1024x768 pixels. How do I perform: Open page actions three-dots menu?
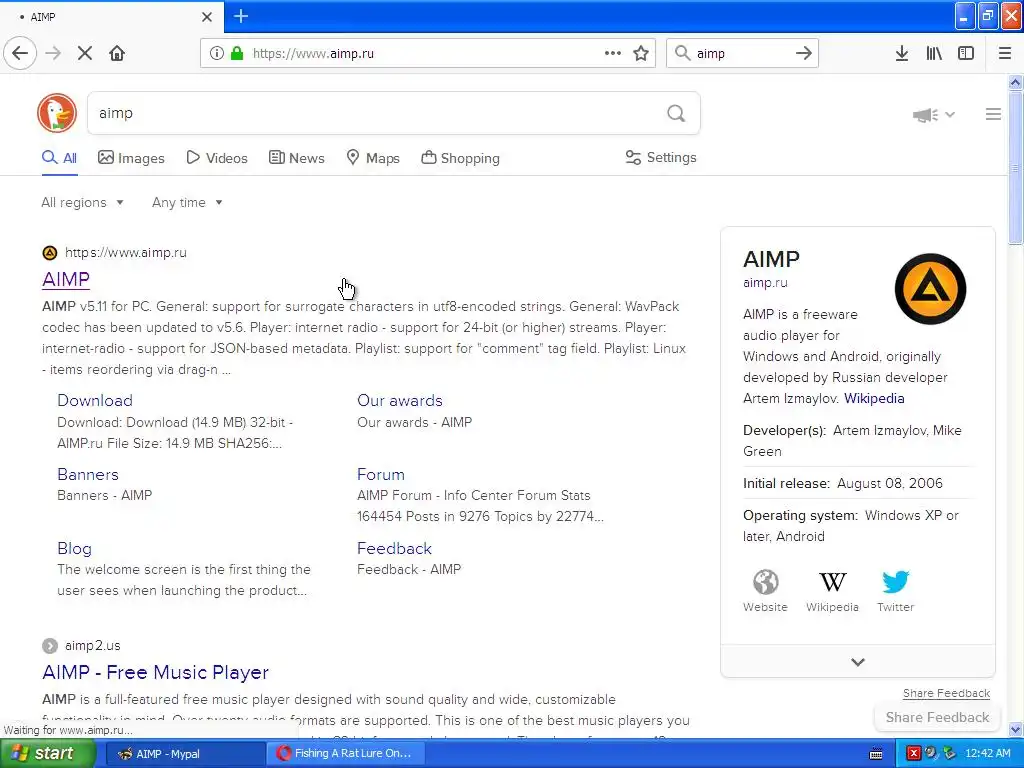[x=613, y=54]
